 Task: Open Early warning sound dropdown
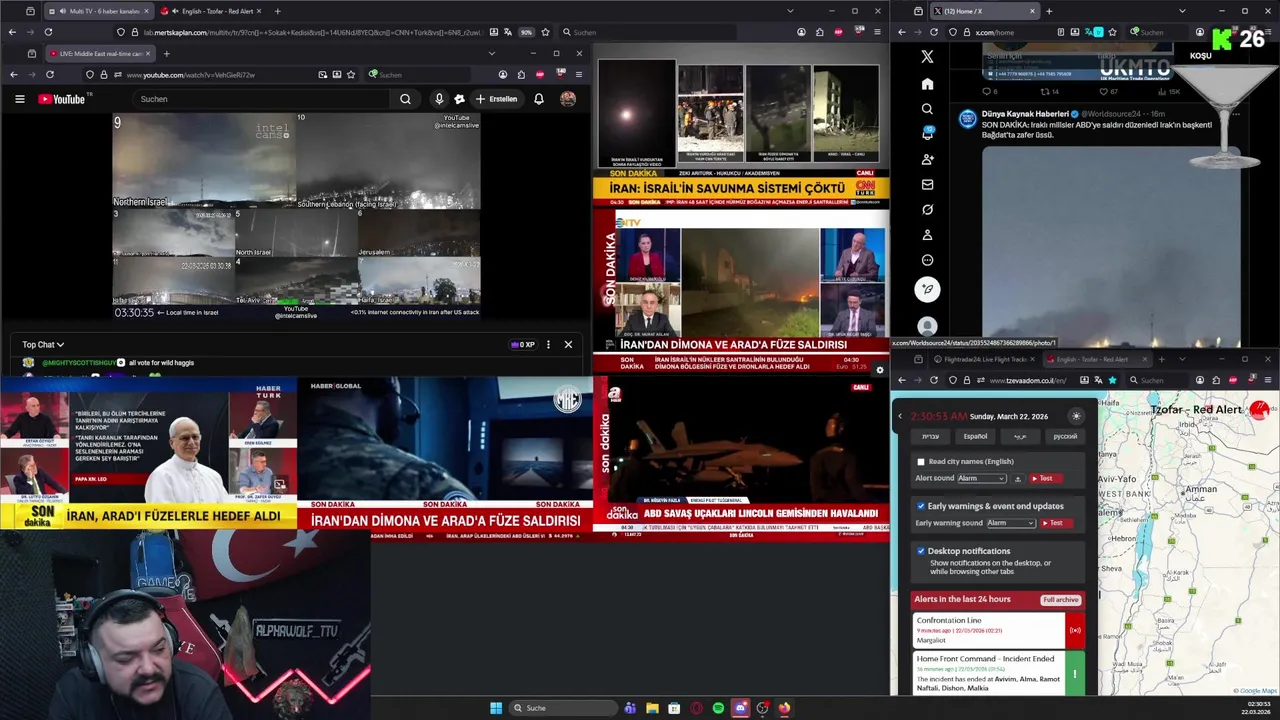click(x=1011, y=523)
